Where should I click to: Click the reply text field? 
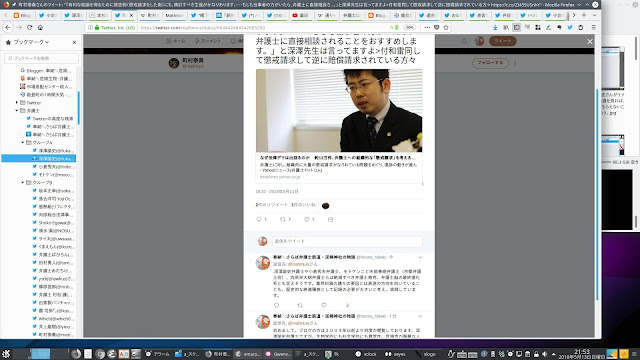pos(347,241)
